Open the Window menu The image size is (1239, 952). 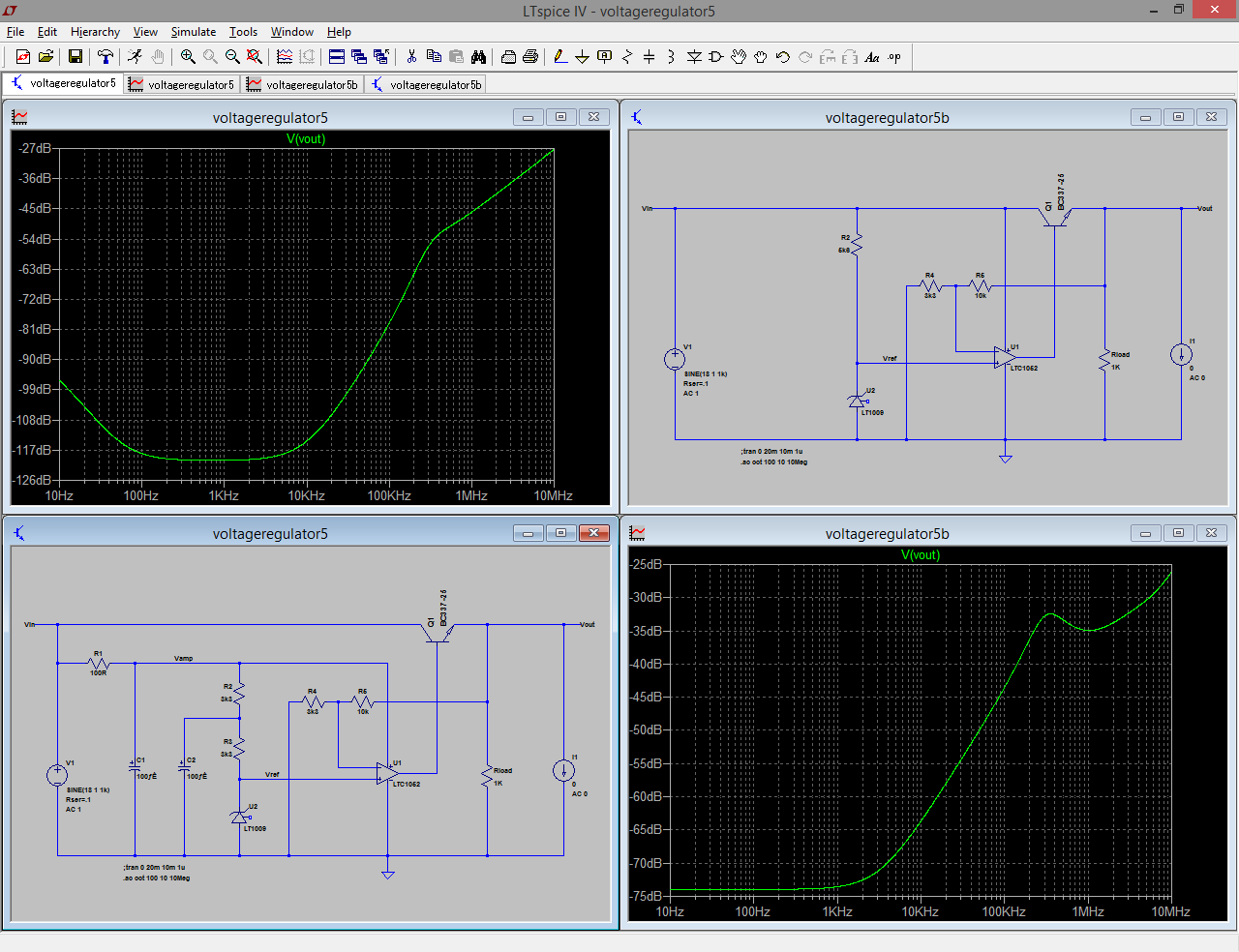click(292, 32)
